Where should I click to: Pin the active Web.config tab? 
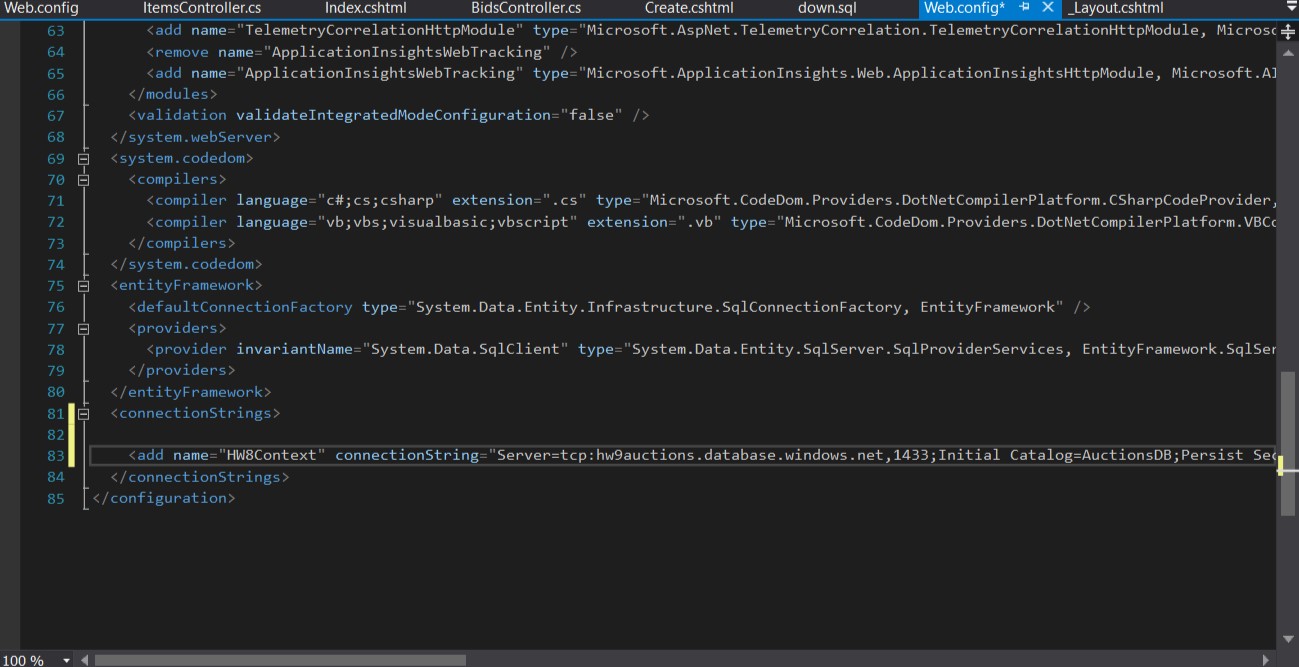(x=1025, y=8)
